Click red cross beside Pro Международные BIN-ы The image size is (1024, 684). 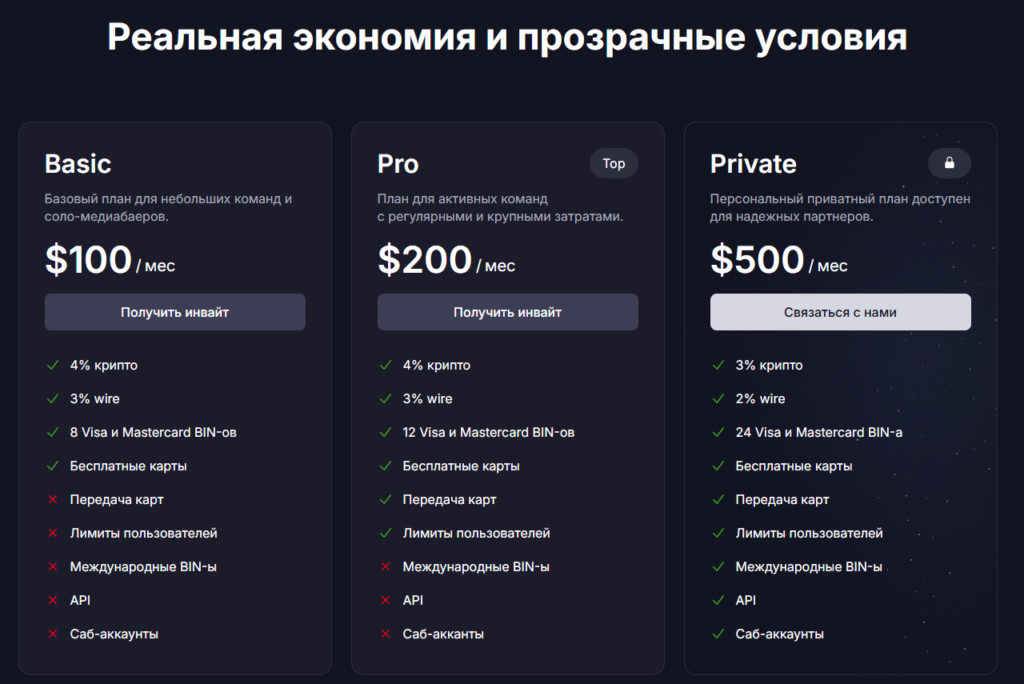[386, 567]
